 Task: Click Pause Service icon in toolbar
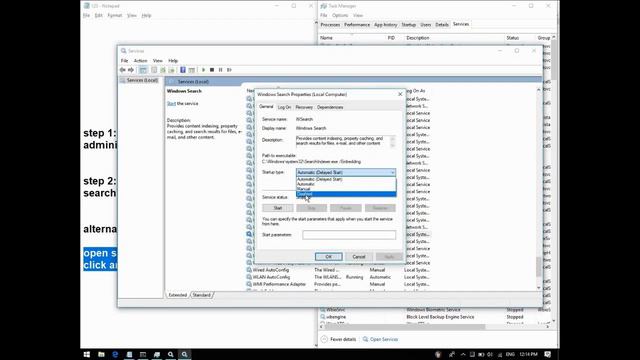pos(220,70)
